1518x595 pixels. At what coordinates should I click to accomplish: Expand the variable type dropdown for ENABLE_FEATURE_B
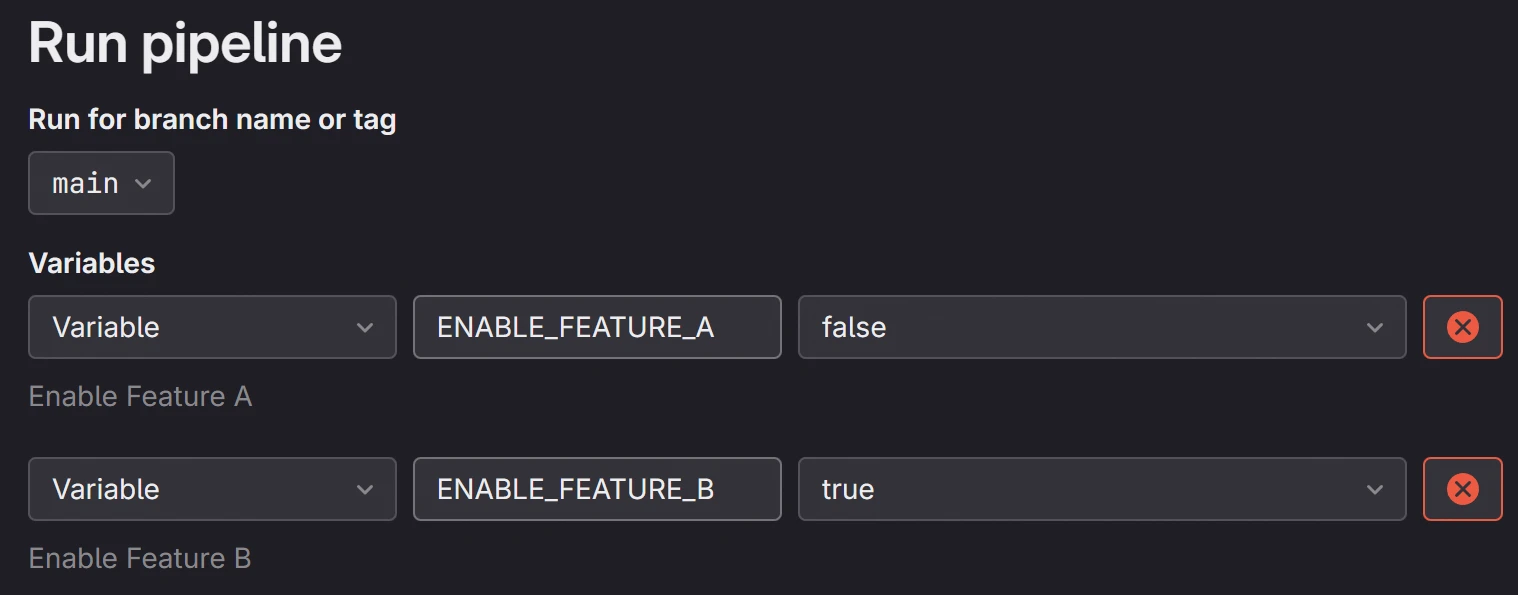212,489
